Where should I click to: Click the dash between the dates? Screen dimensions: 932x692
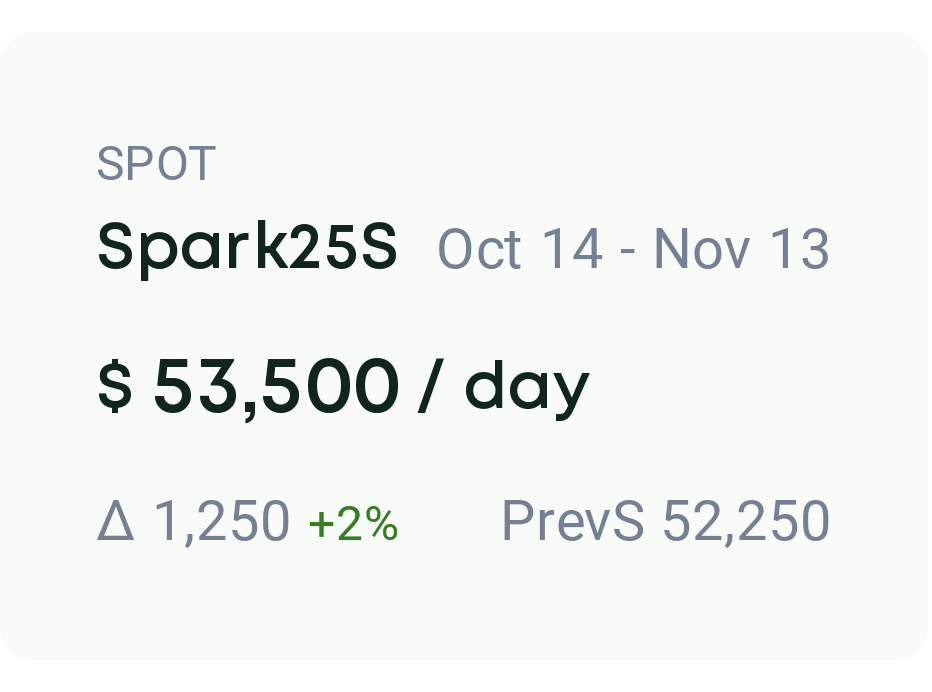click(627, 250)
